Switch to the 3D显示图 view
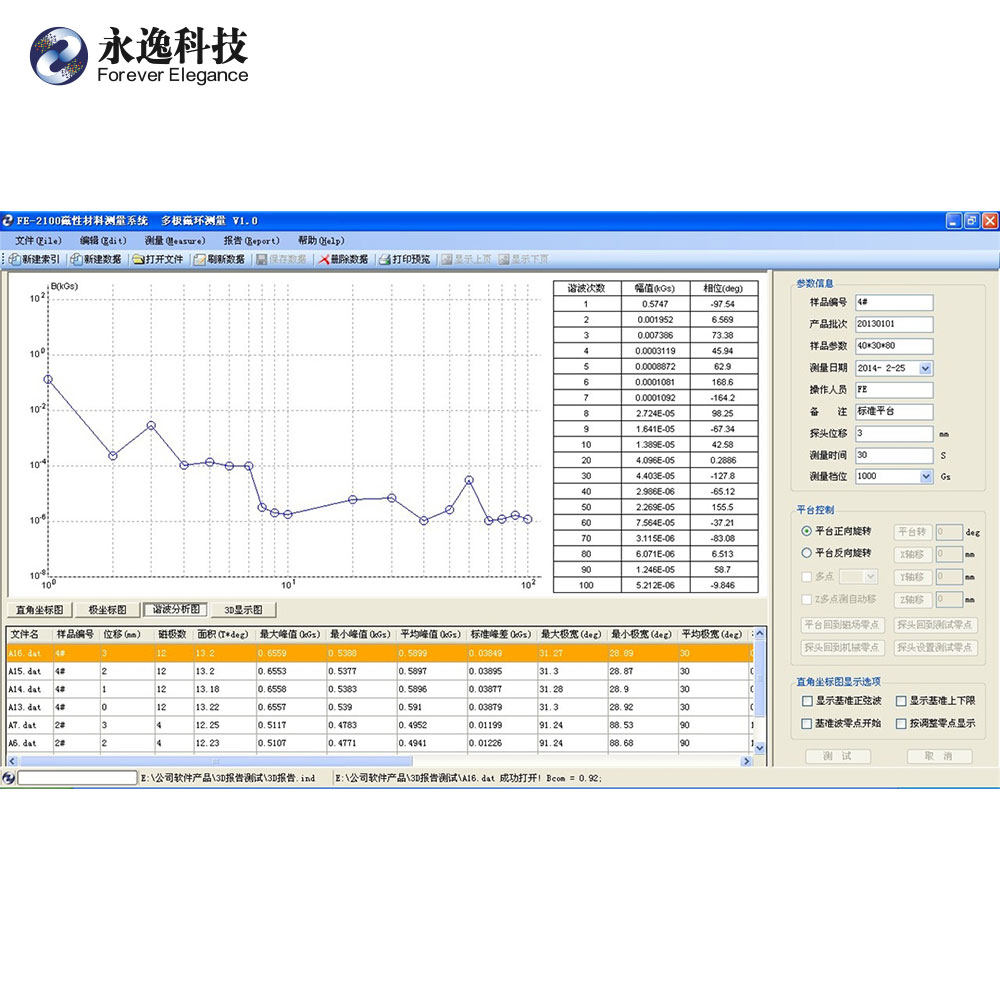1000x1000 pixels. pos(243,610)
